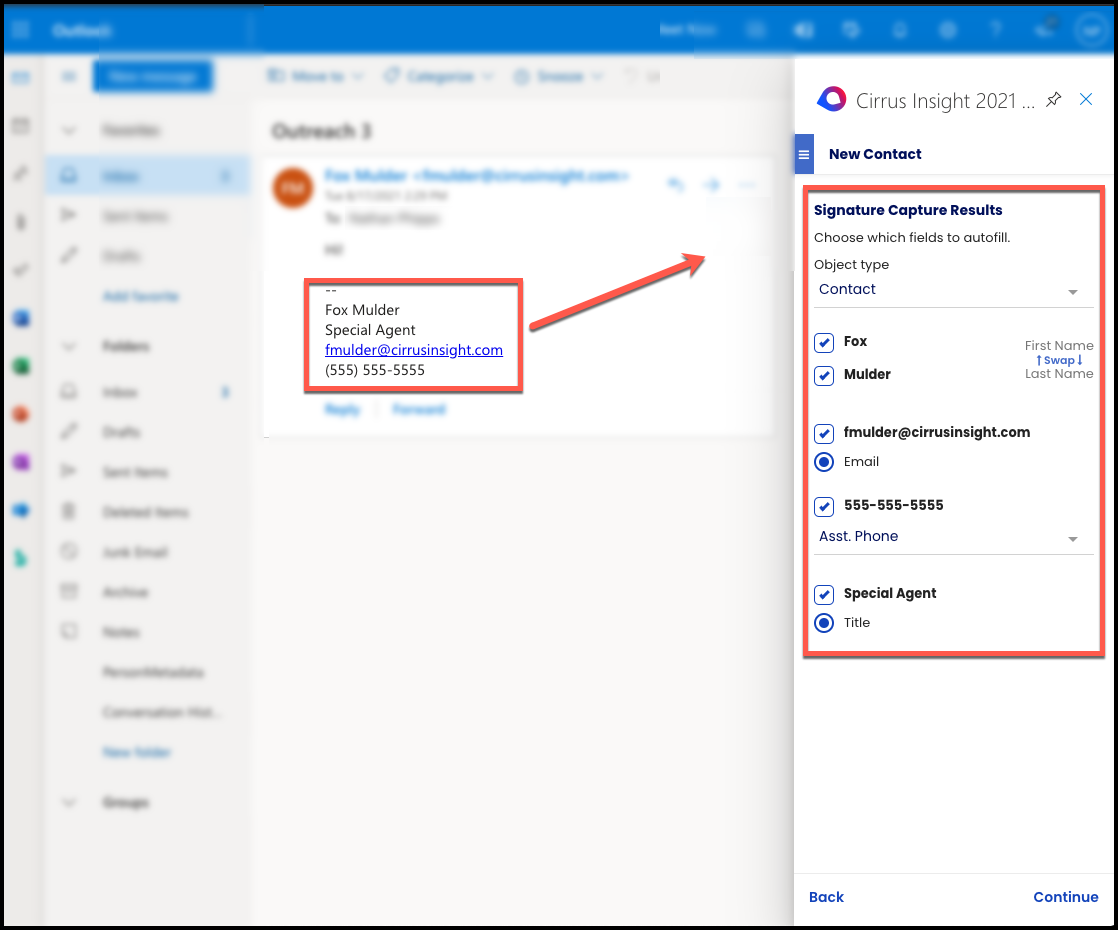Open the Move to menu in the Outlook toolbar
This screenshot has width=1118, height=930.
tap(314, 76)
